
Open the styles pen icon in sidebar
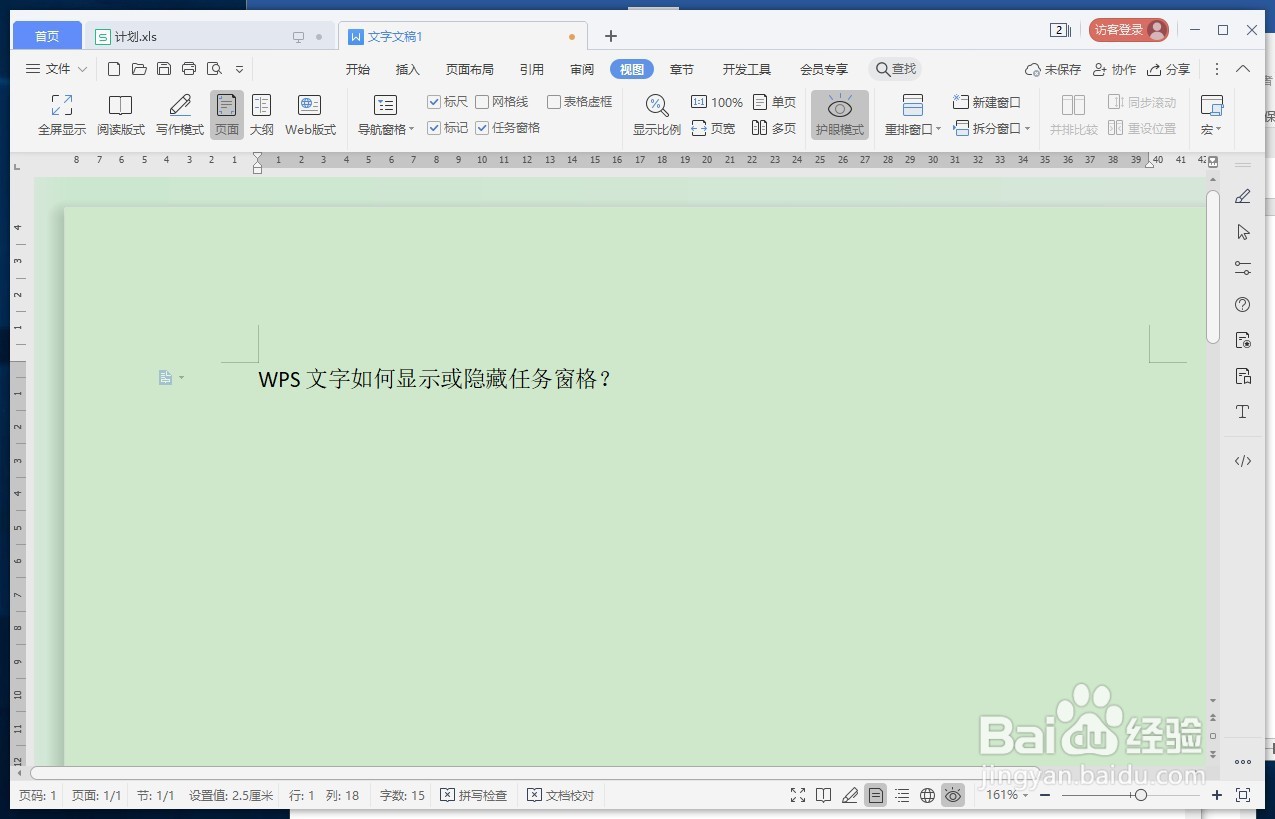pyautogui.click(x=1243, y=196)
